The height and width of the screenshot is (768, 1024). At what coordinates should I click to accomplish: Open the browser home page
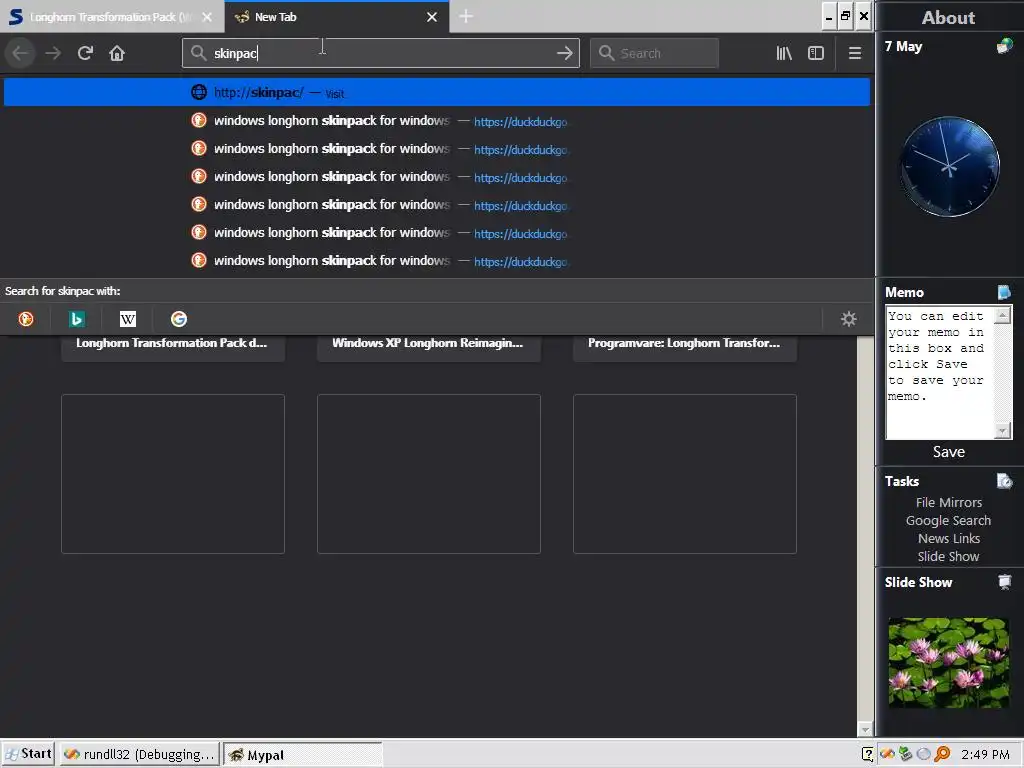click(x=117, y=53)
